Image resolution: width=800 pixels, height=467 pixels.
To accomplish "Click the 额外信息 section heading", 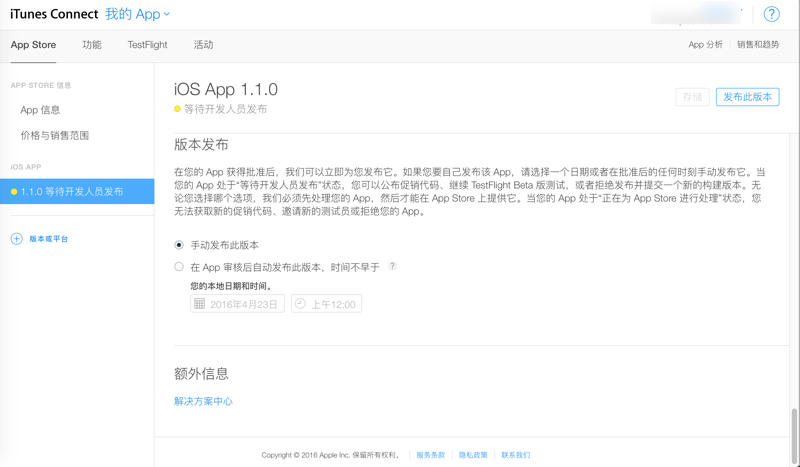I will (x=201, y=374).
